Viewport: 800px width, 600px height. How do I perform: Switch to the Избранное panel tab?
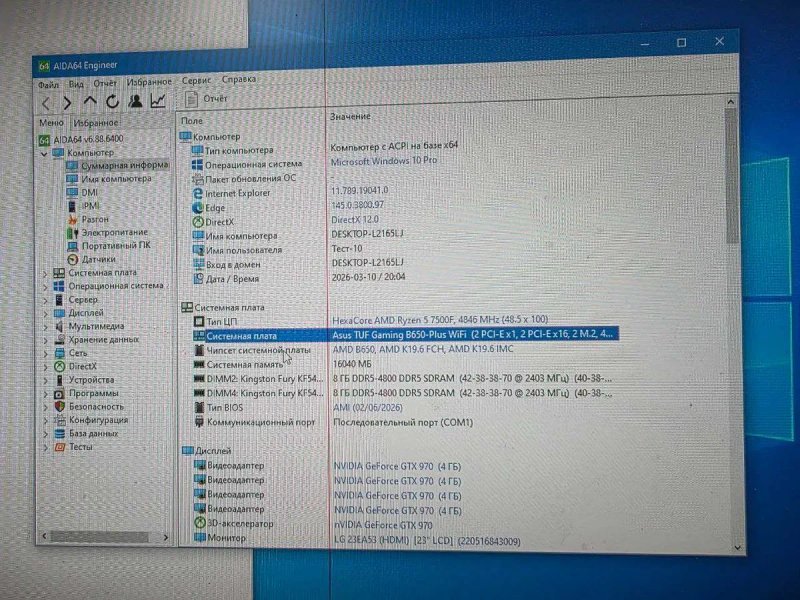click(x=95, y=122)
